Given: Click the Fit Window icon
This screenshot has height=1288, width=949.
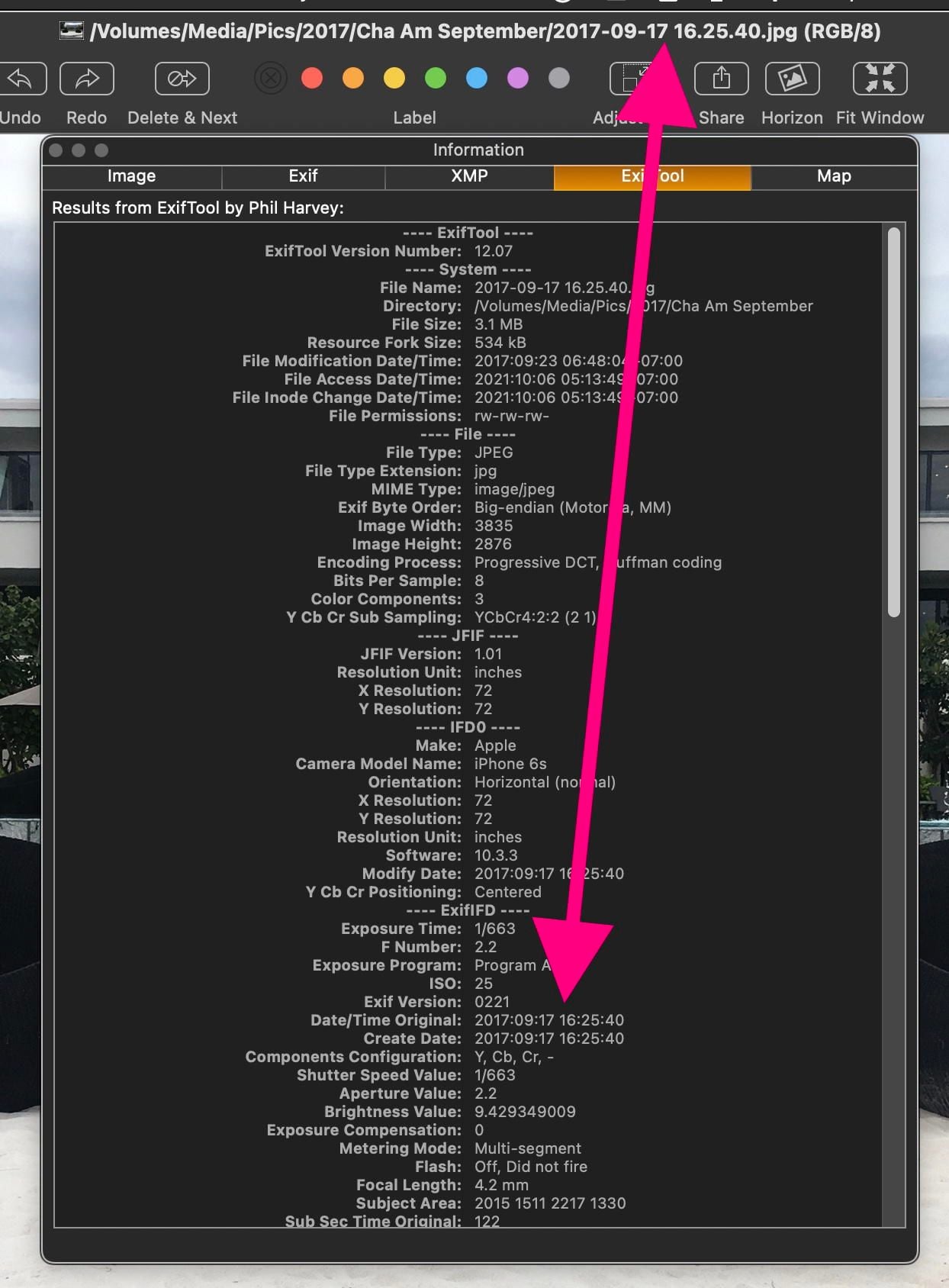Looking at the screenshot, I should (880, 79).
